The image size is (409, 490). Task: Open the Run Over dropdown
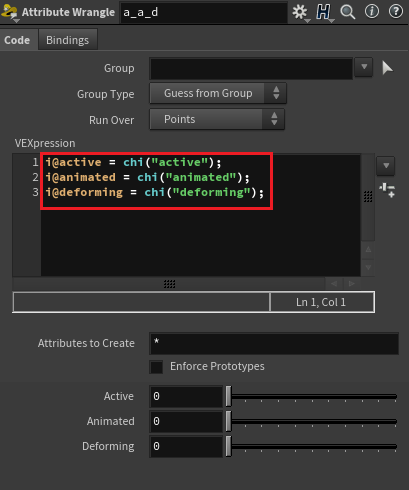217,119
